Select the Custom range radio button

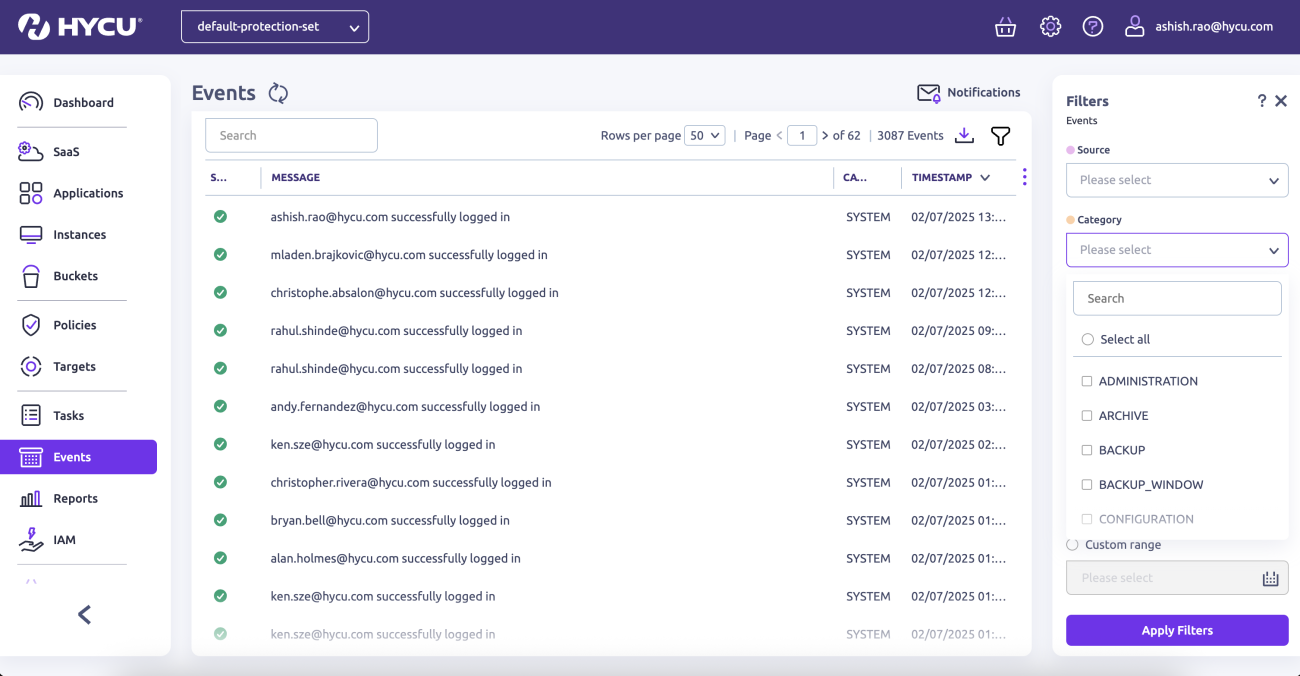1073,545
